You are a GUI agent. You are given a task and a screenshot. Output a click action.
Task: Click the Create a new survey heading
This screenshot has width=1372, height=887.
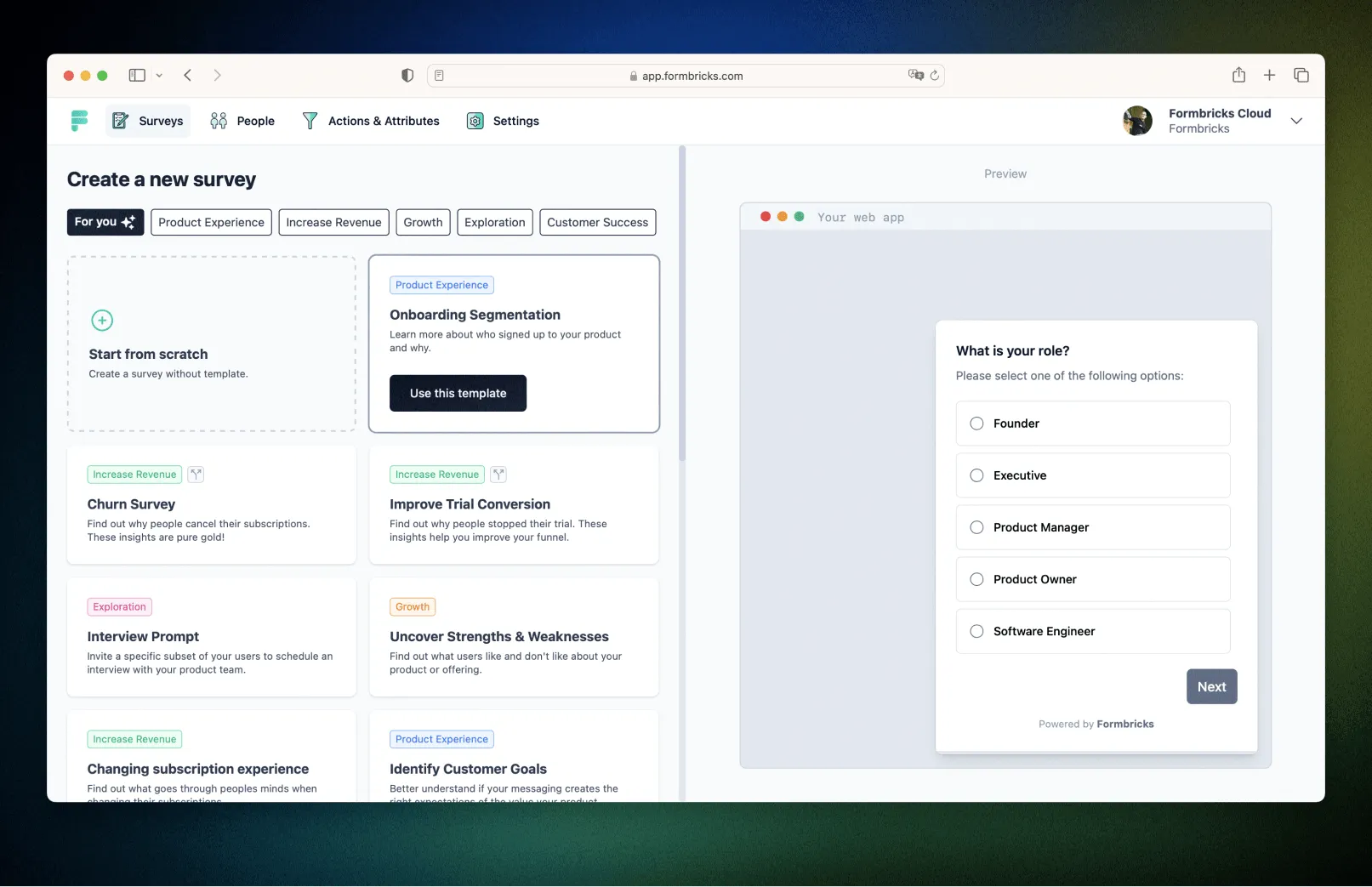coord(161,179)
